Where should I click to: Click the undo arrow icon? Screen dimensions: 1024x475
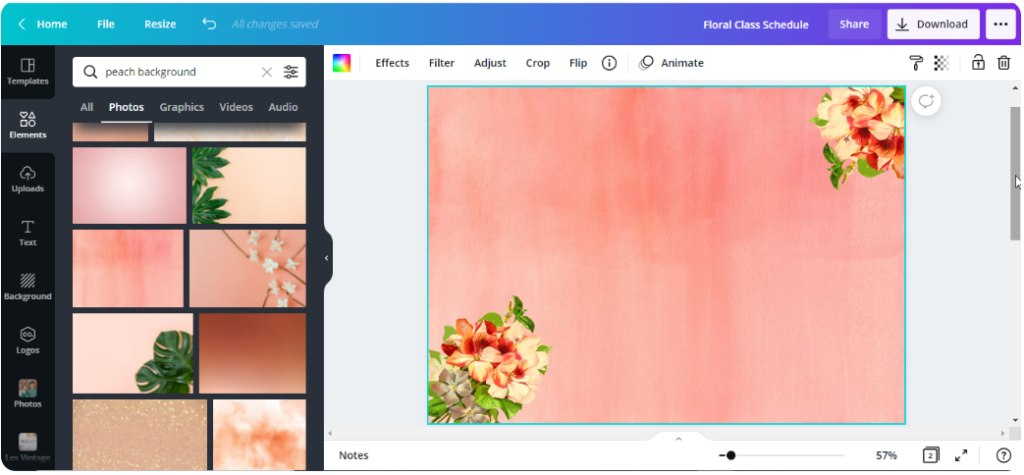point(208,24)
